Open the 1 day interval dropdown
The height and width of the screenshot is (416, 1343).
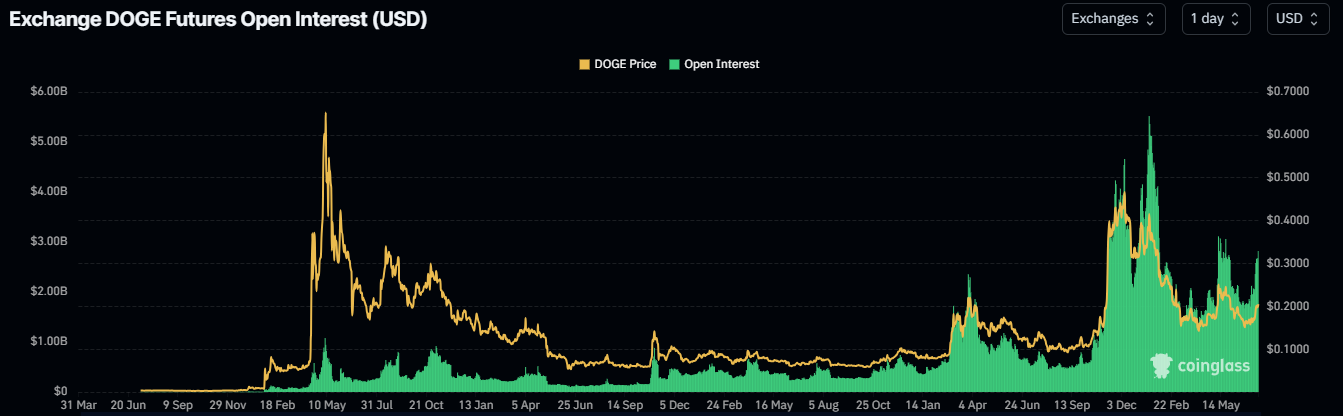(x=1216, y=19)
